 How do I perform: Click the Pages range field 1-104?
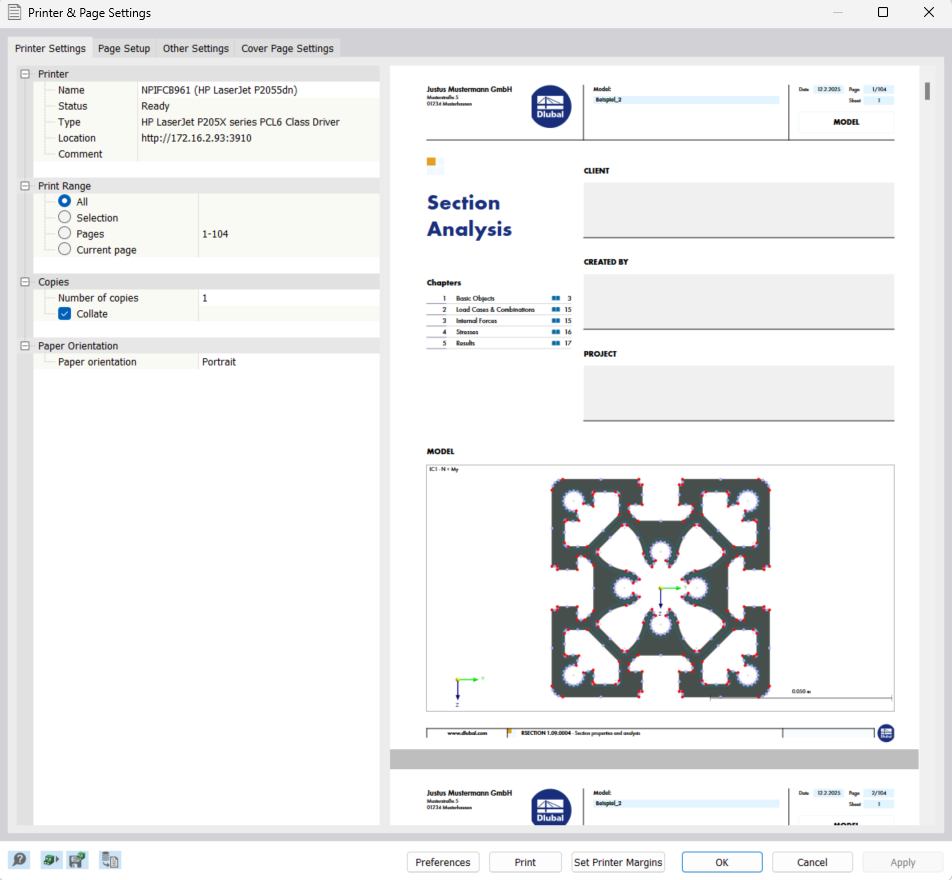288,233
